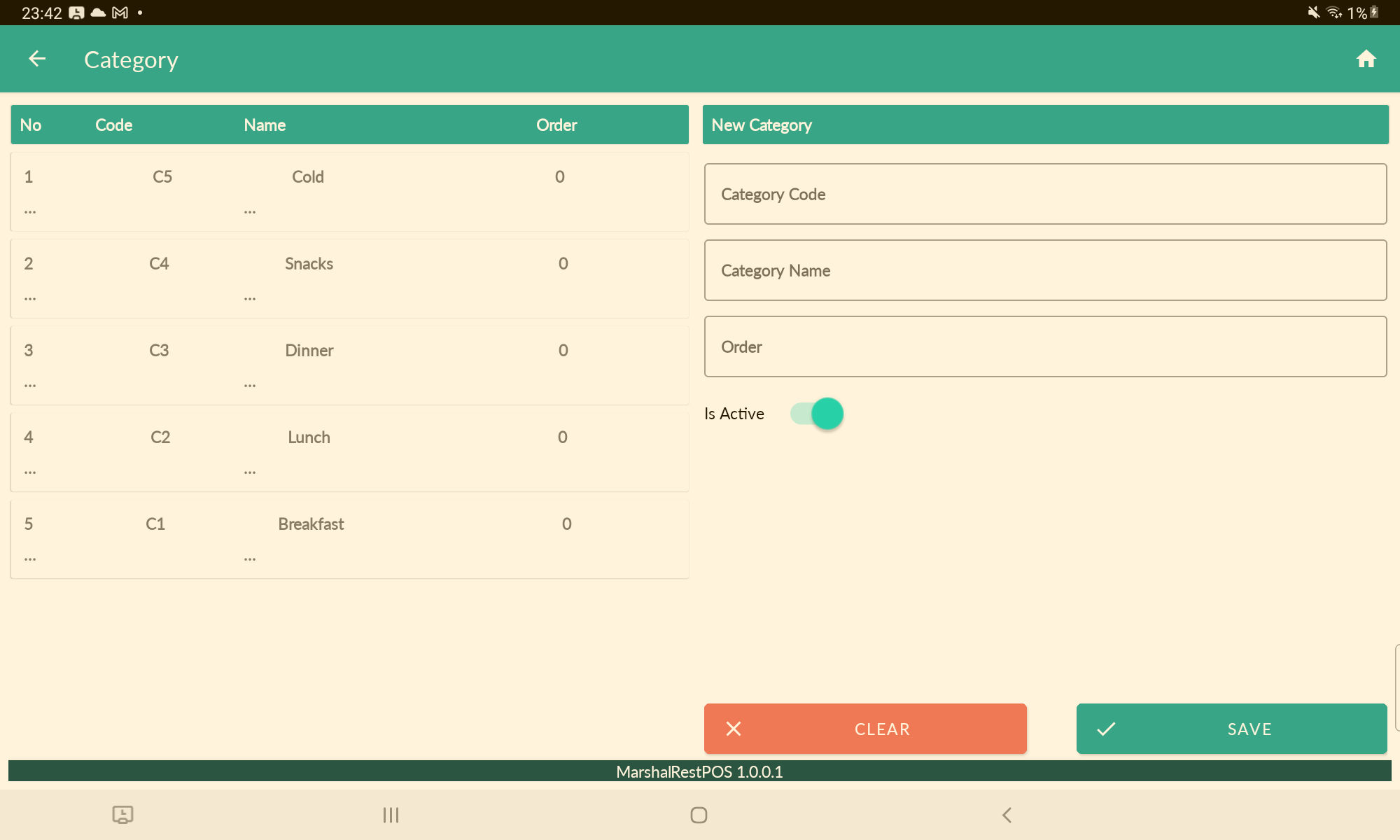This screenshot has width=1400, height=840.
Task: Tap the Android home circle button
Action: [699, 815]
